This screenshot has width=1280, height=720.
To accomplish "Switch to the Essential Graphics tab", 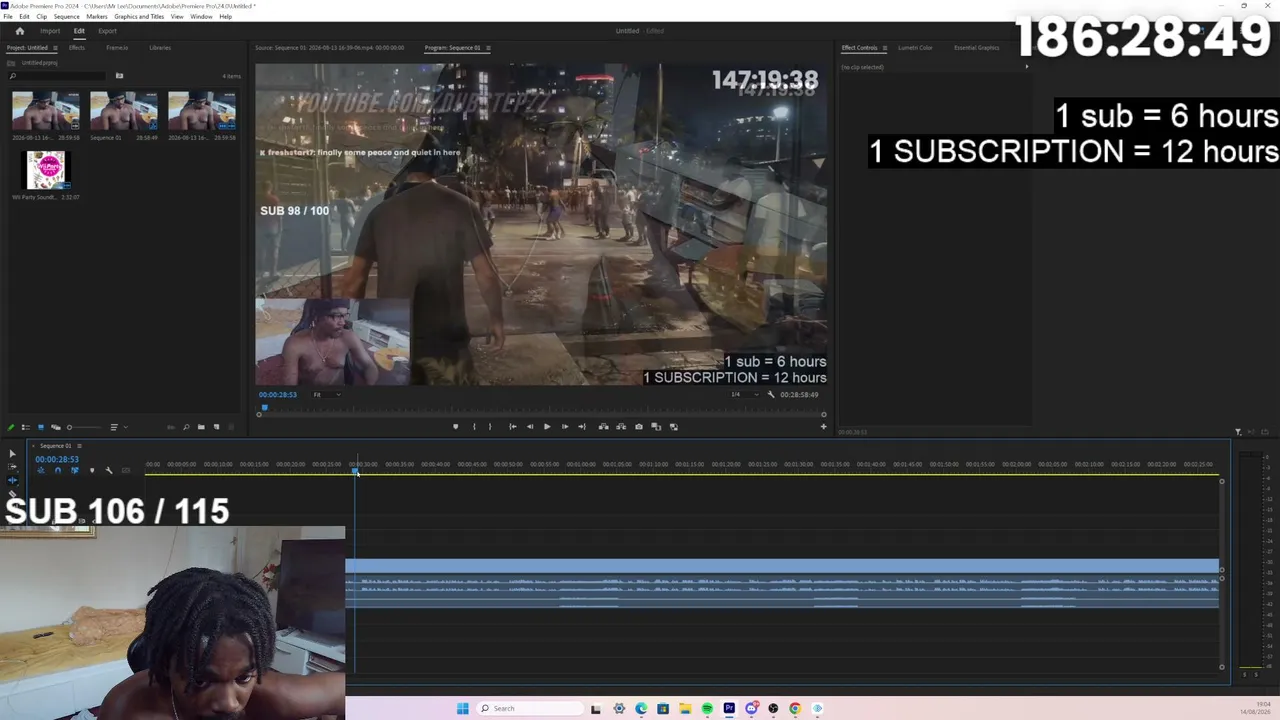I will click(x=976, y=48).
